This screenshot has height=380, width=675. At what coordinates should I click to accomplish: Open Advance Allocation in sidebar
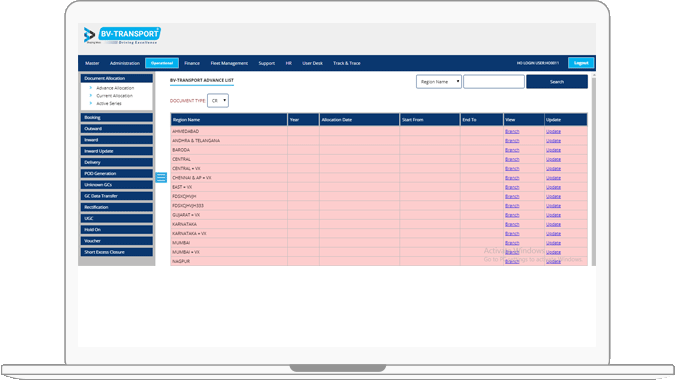click(x=115, y=88)
